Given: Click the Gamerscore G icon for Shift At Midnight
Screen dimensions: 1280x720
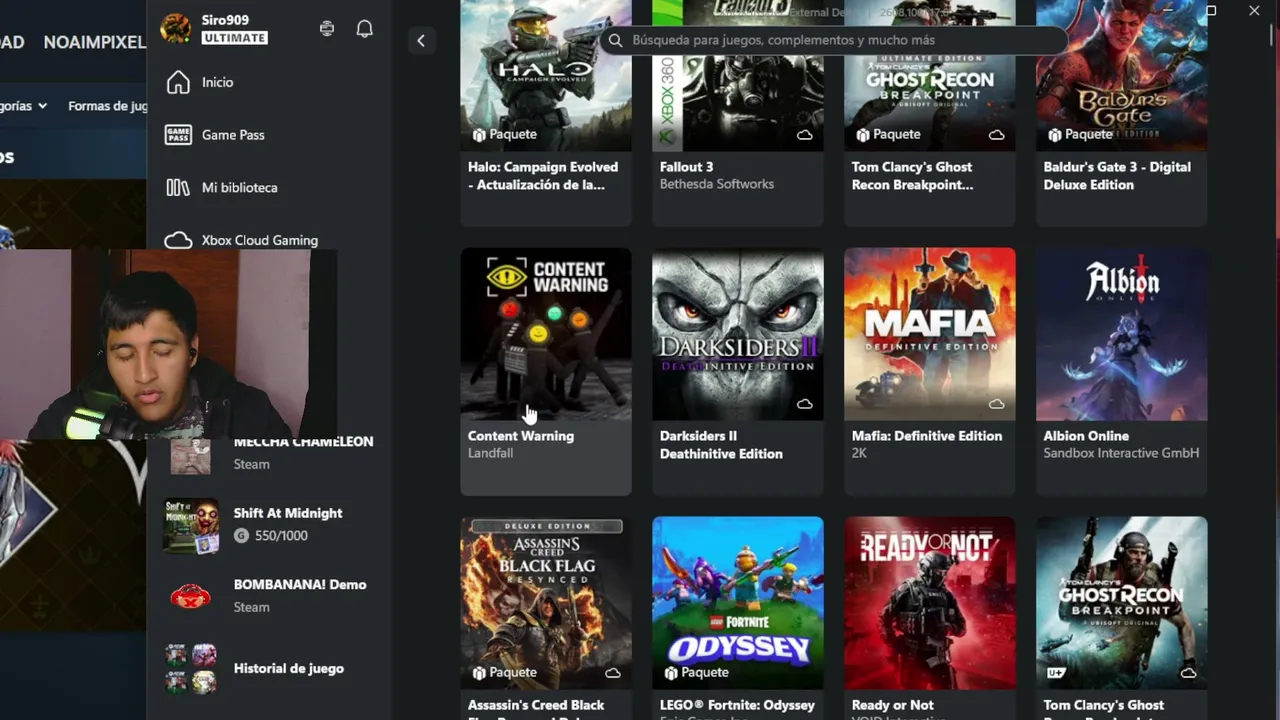Looking at the screenshot, I should click(241, 536).
